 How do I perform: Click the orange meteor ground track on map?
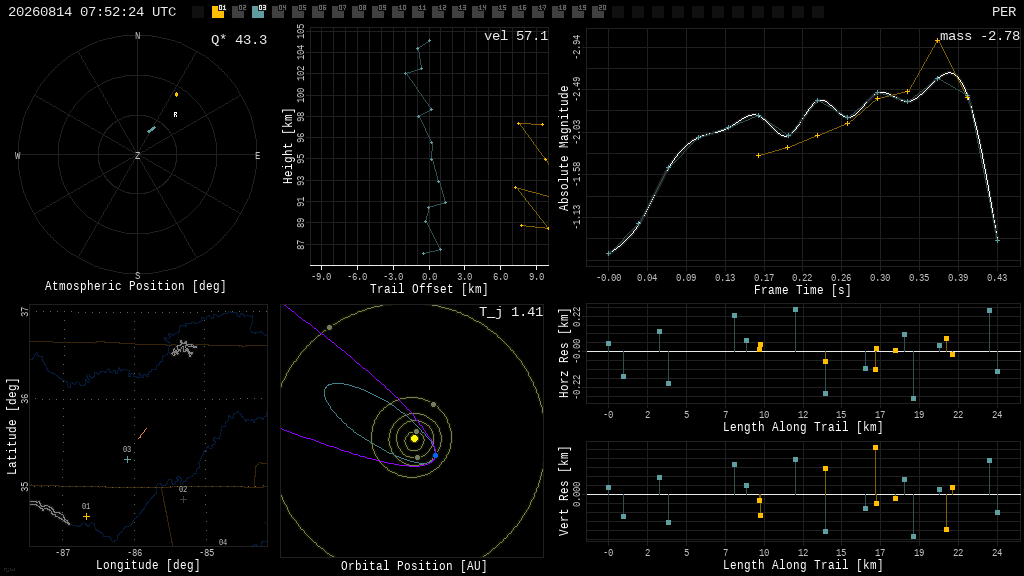142,433
